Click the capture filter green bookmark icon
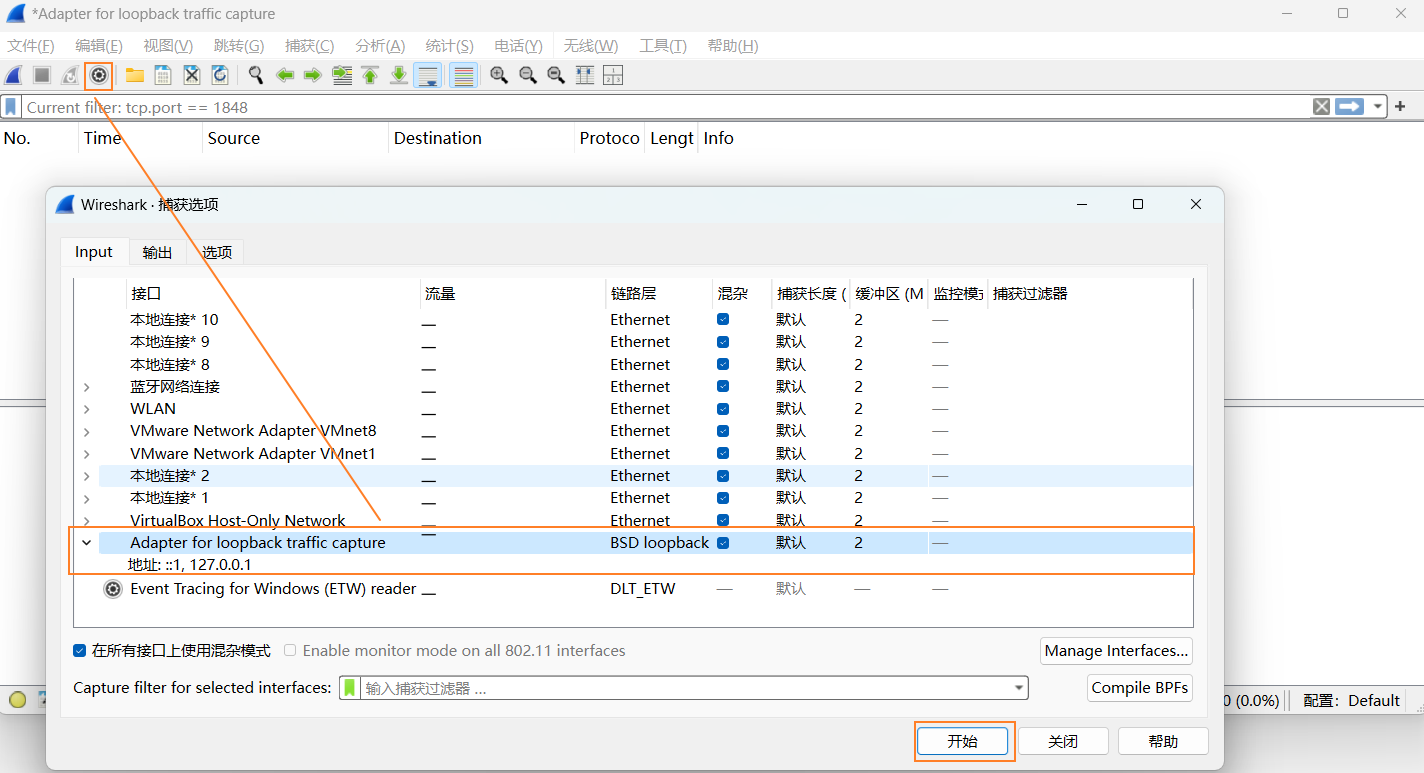 tap(350, 688)
